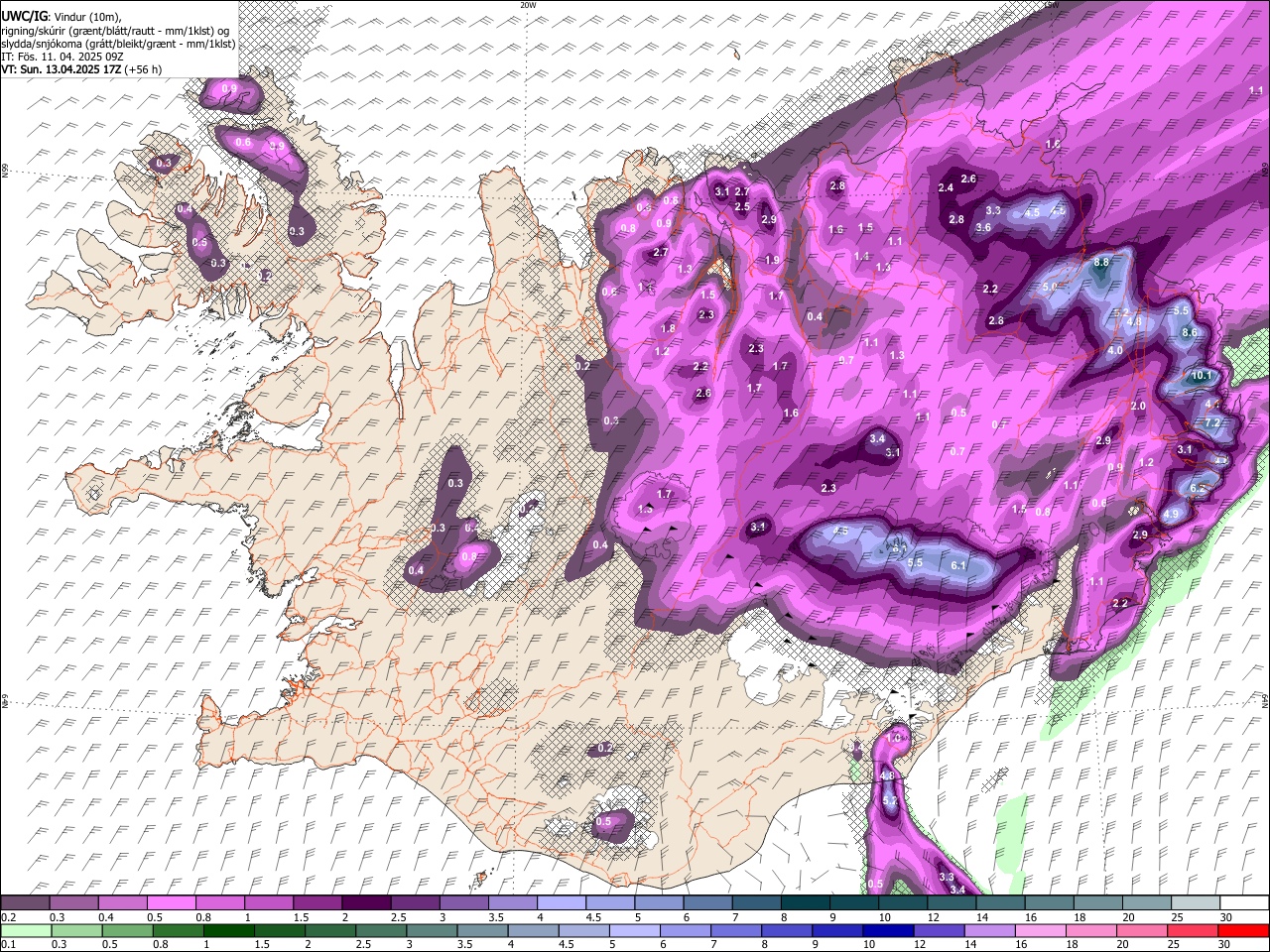Click the 2.5 precipitation value on the map
The image size is (1270, 952).
point(742,206)
